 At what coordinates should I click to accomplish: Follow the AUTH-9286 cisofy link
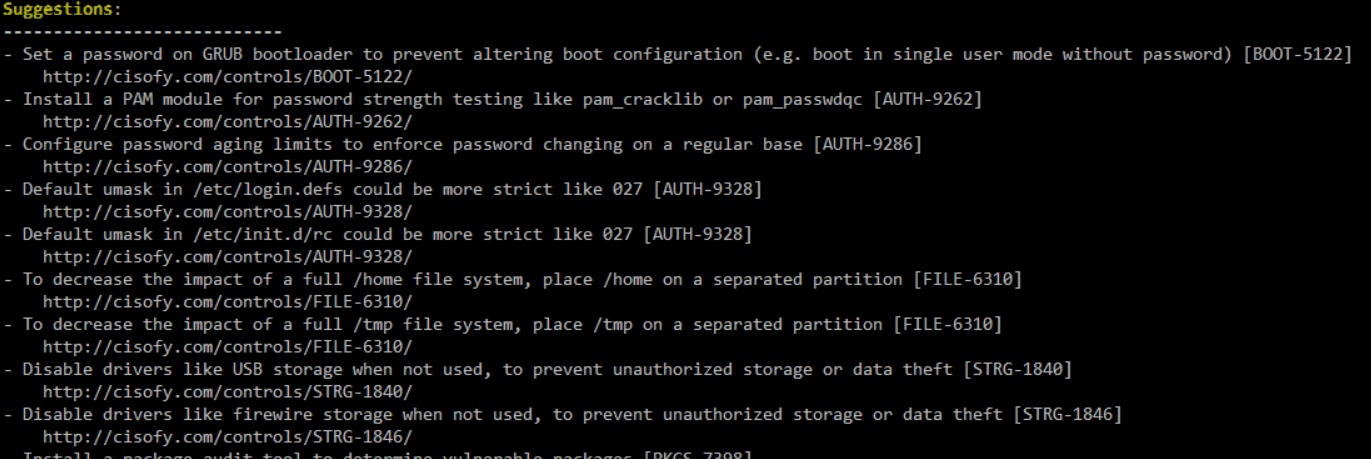tap(227, 167)
